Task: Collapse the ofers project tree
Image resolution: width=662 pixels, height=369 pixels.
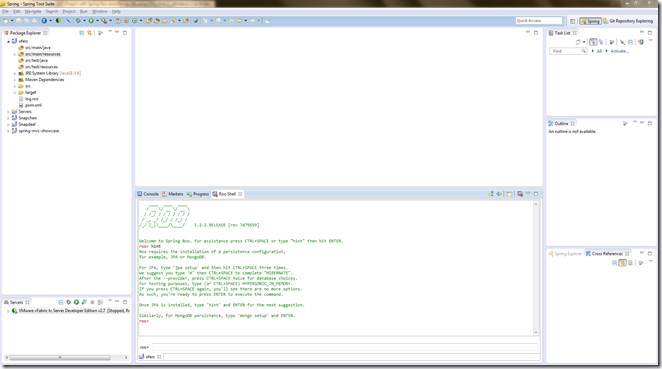Action: tap(8, 41)
